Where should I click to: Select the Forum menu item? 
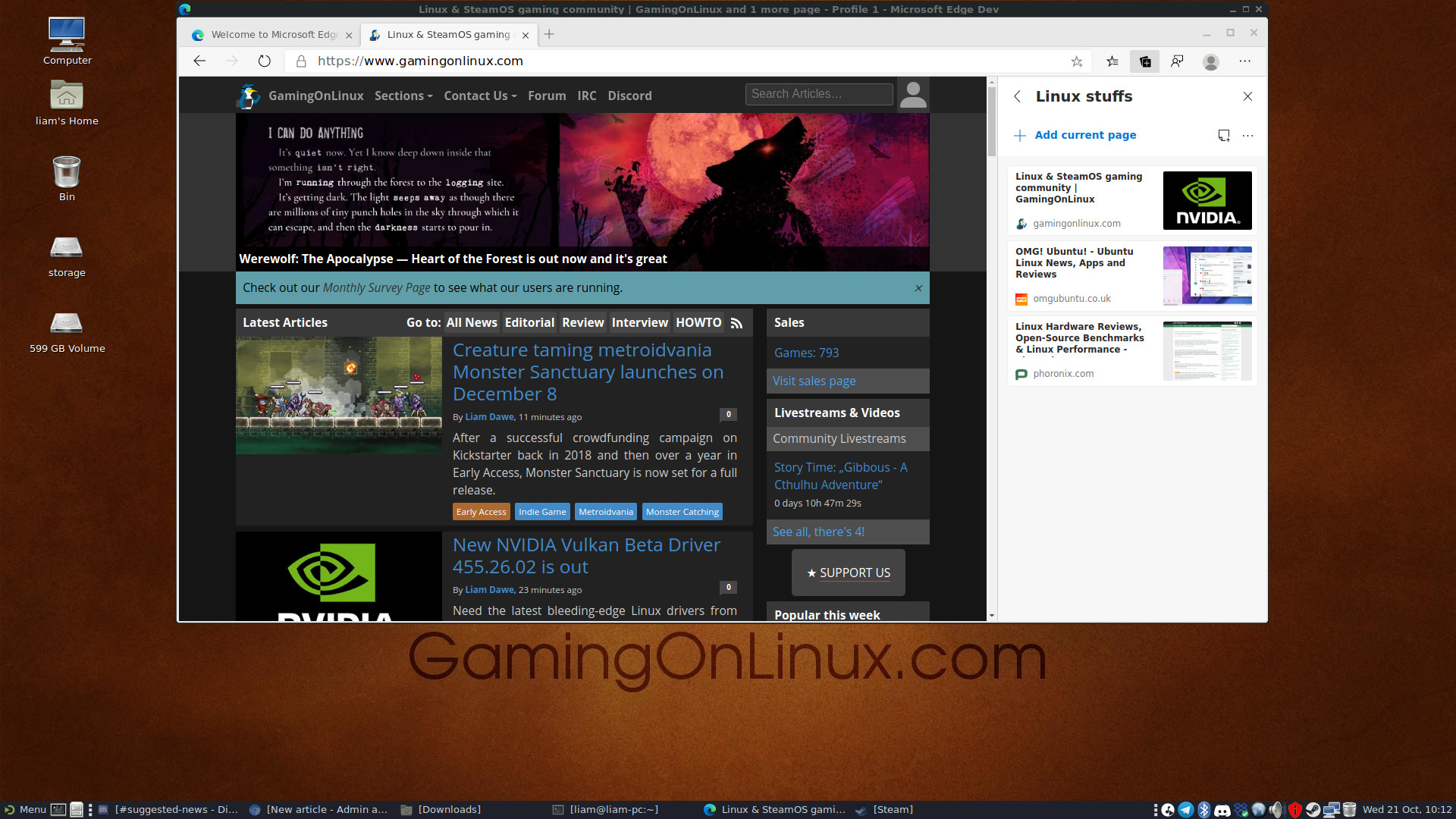pos(545,95)
